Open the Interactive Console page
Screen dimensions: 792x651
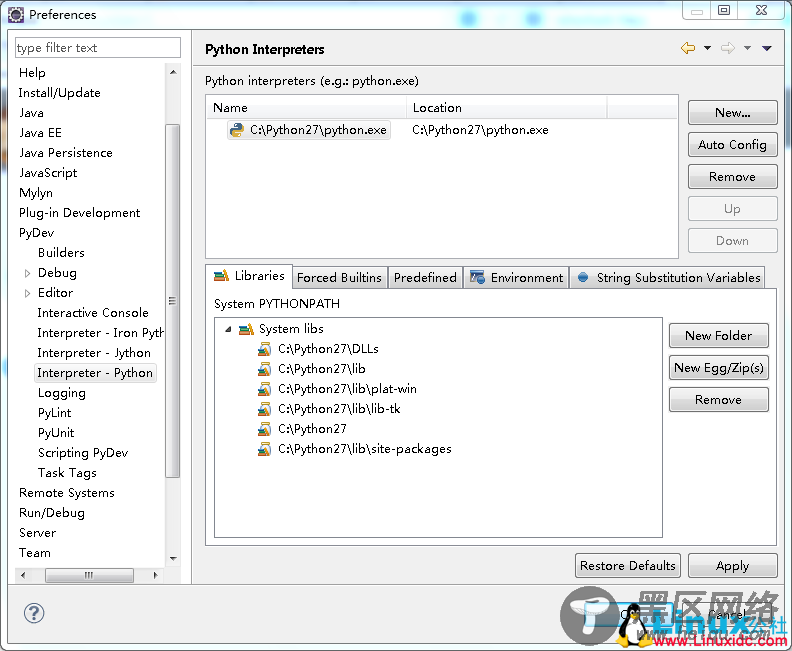pos(93,313)
